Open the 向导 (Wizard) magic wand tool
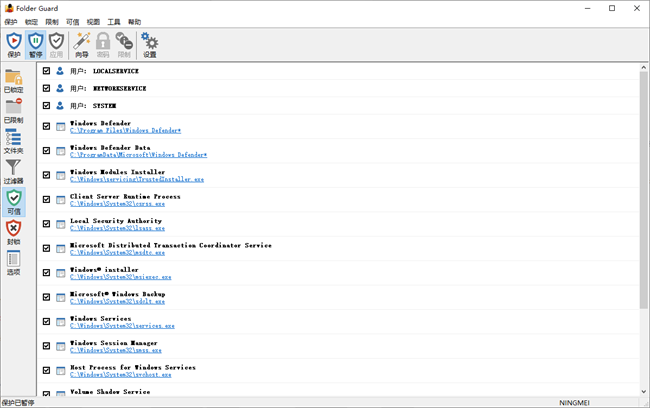 pos(82,44)
